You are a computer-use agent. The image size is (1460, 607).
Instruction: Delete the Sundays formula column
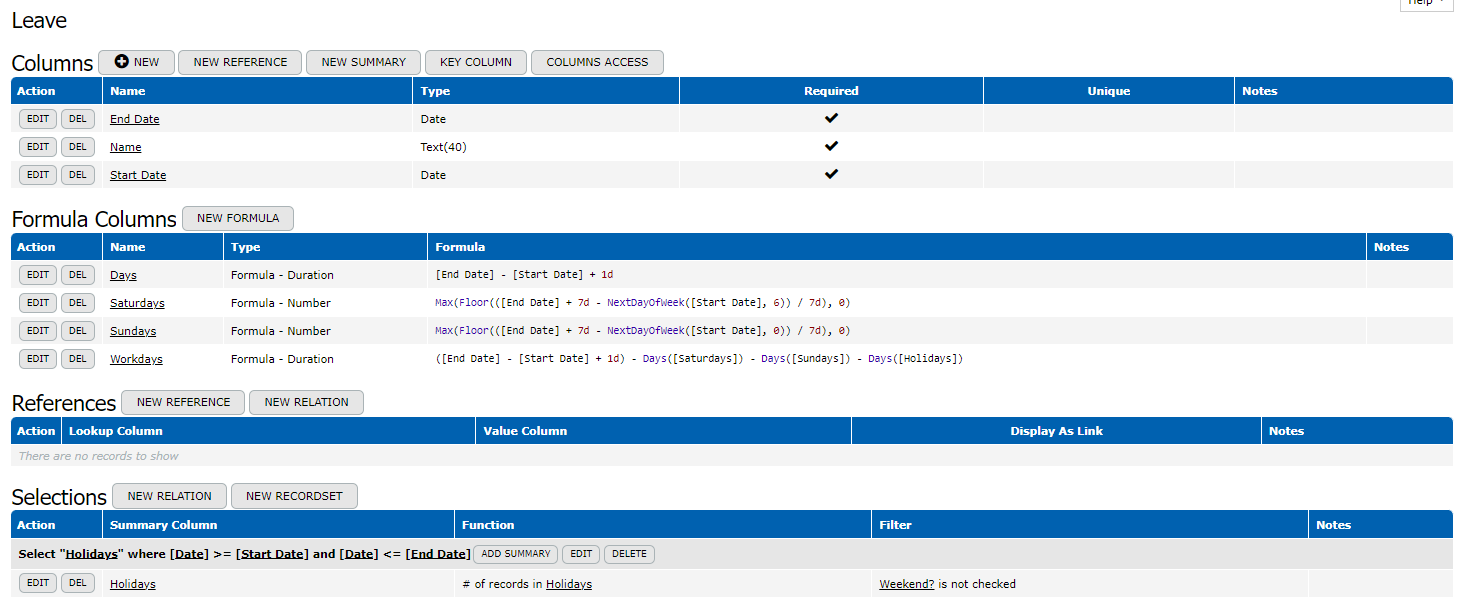[x=78, y=331]
